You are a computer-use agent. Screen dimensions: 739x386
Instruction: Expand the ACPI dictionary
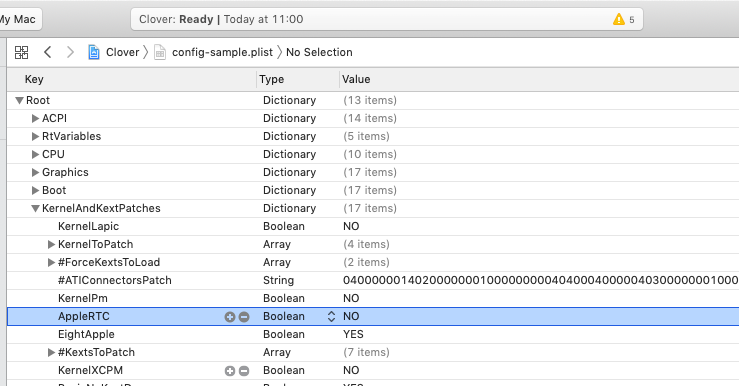click(x=35, y=118)
